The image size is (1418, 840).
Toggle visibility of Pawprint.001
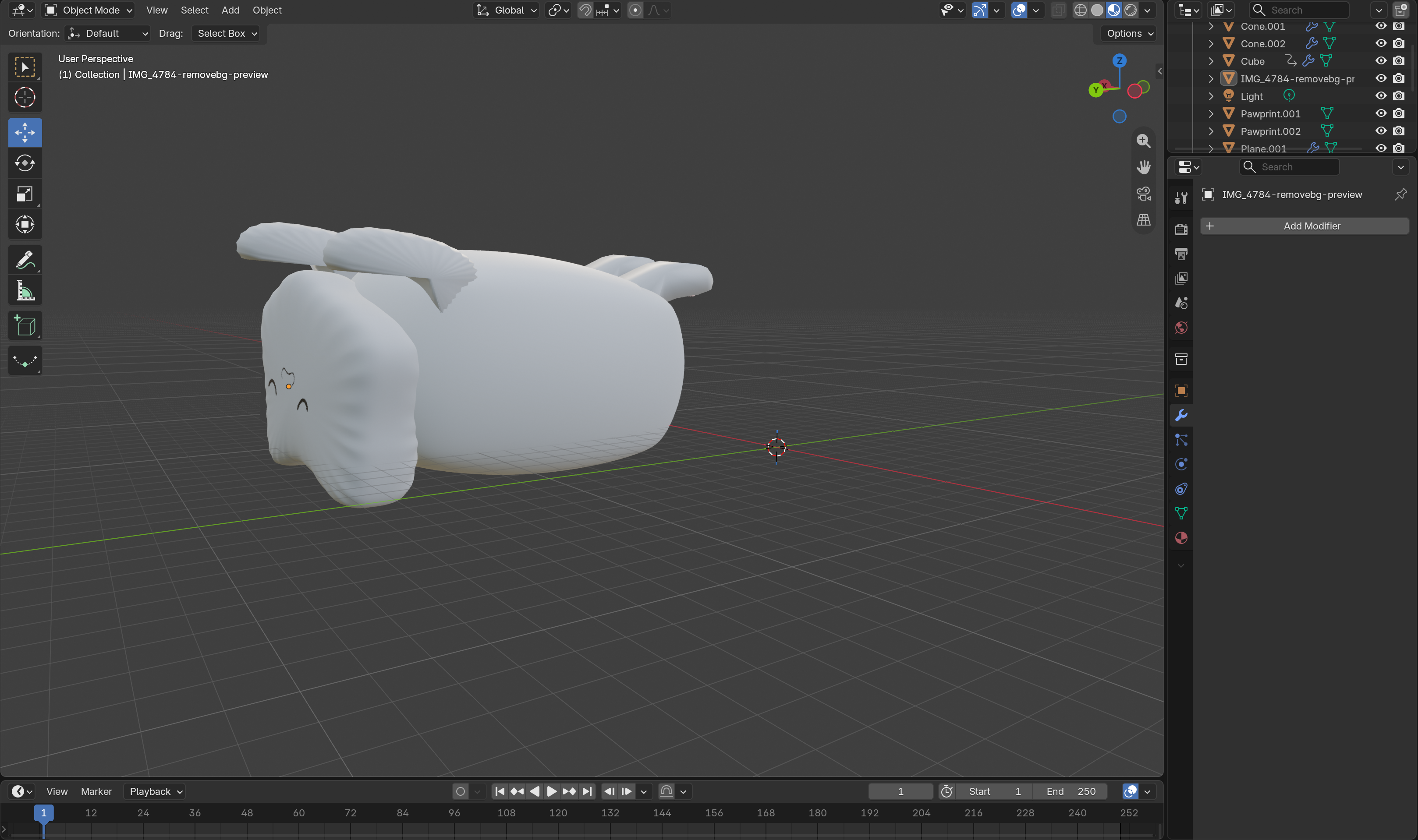coord(1381,113)
